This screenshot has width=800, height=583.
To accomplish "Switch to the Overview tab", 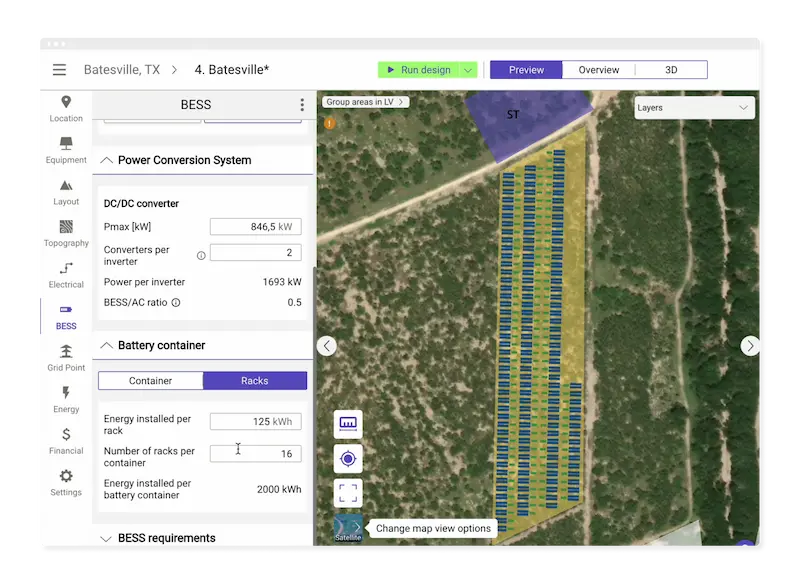I will (x=599, y=70).
